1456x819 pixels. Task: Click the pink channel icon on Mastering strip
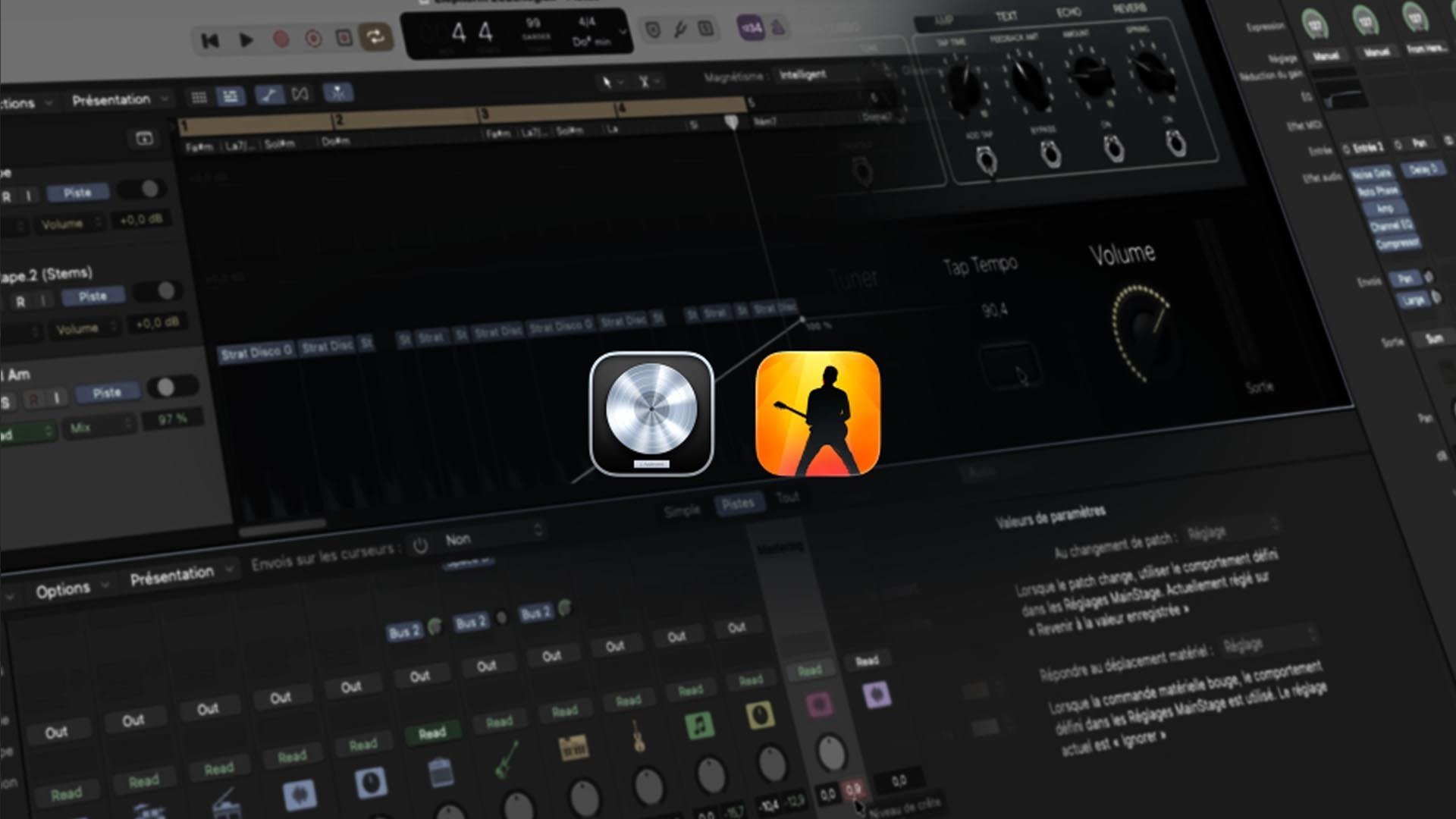[818, 704]
